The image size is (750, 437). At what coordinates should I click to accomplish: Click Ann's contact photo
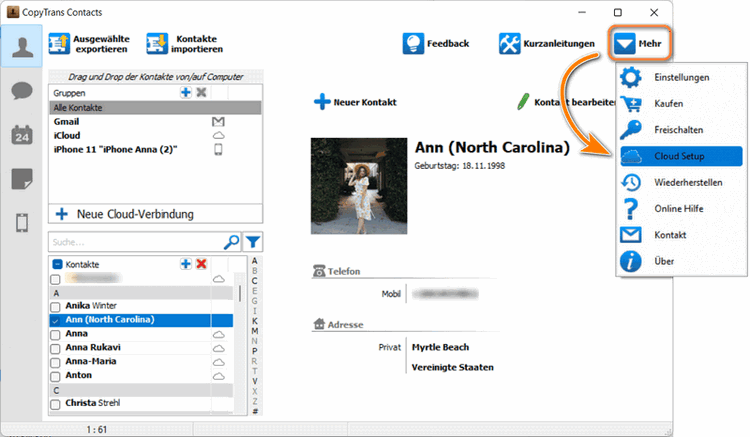[x=359, y=186]
